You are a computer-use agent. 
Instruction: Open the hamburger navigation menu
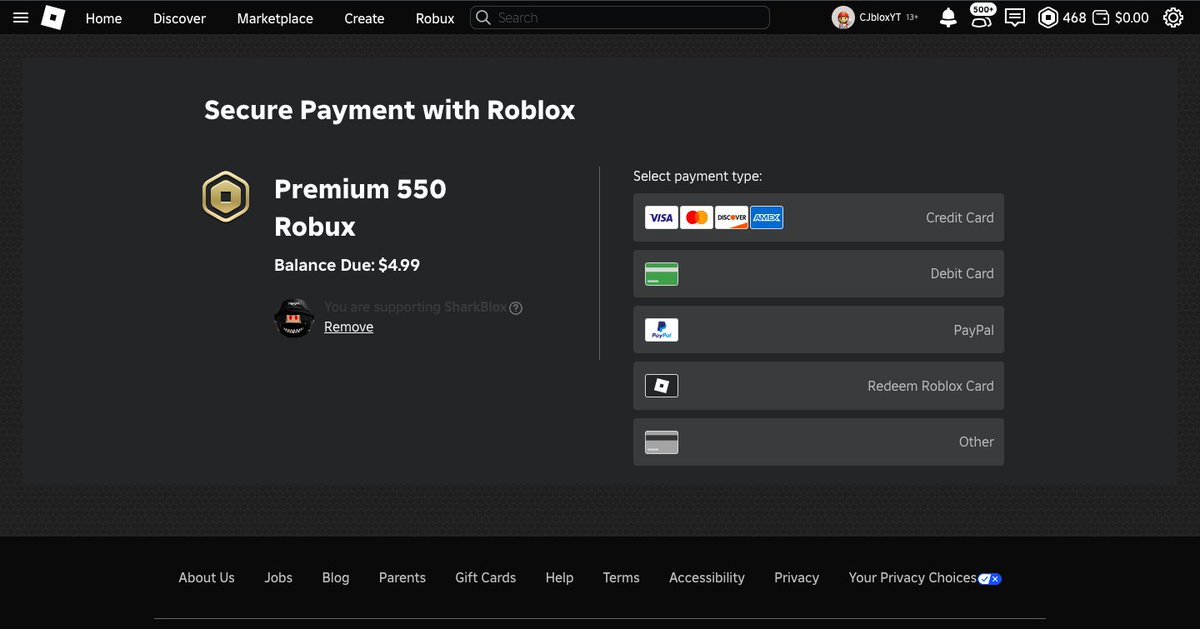(x=20, y=17)
